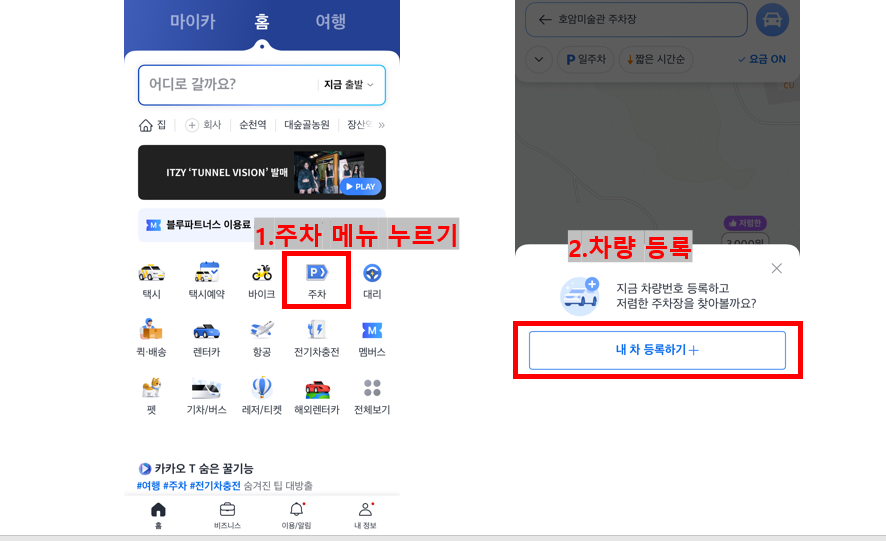Open the 대리 driver service icon
The image size is (886, 541).
pos(372,279)
